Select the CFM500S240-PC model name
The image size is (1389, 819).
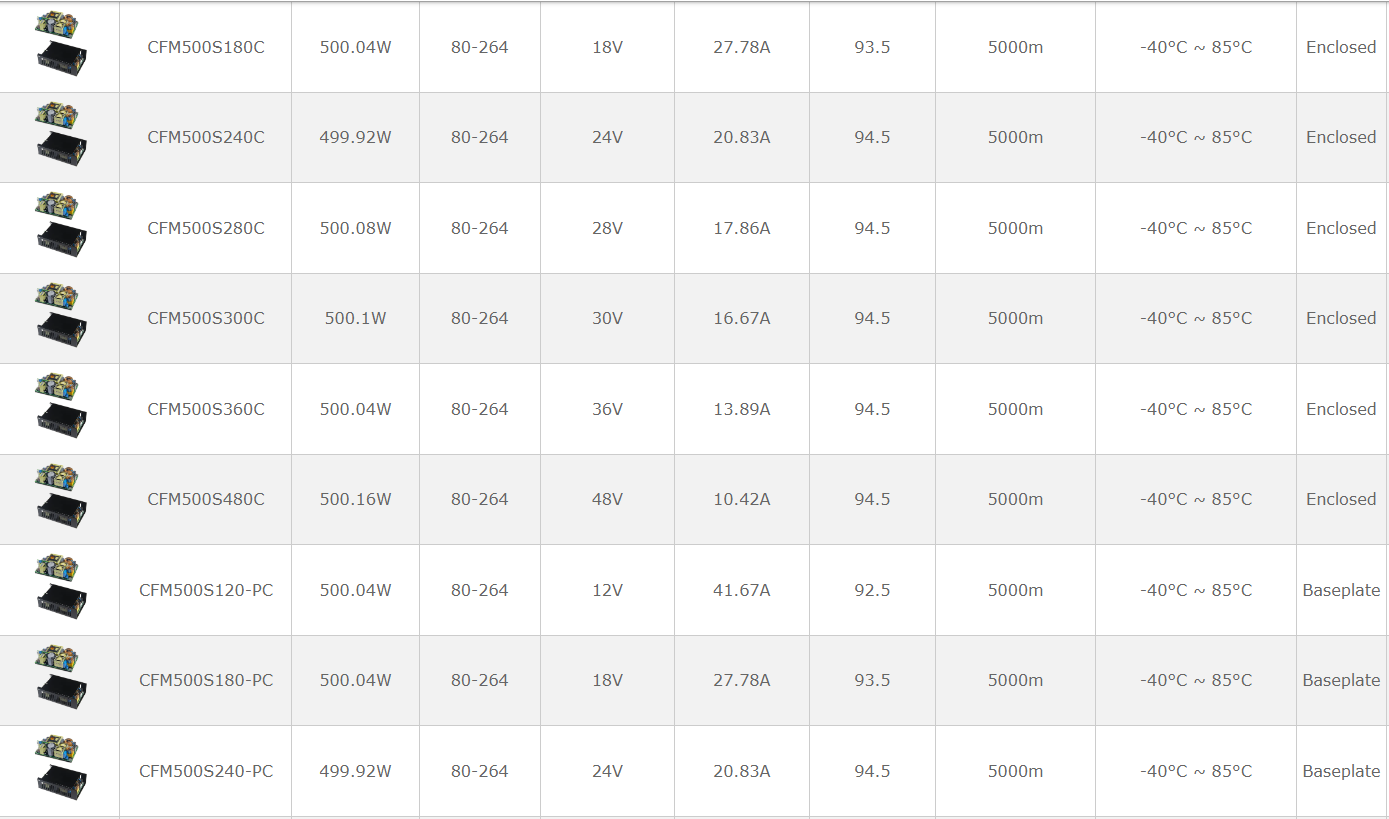(206, 771)
